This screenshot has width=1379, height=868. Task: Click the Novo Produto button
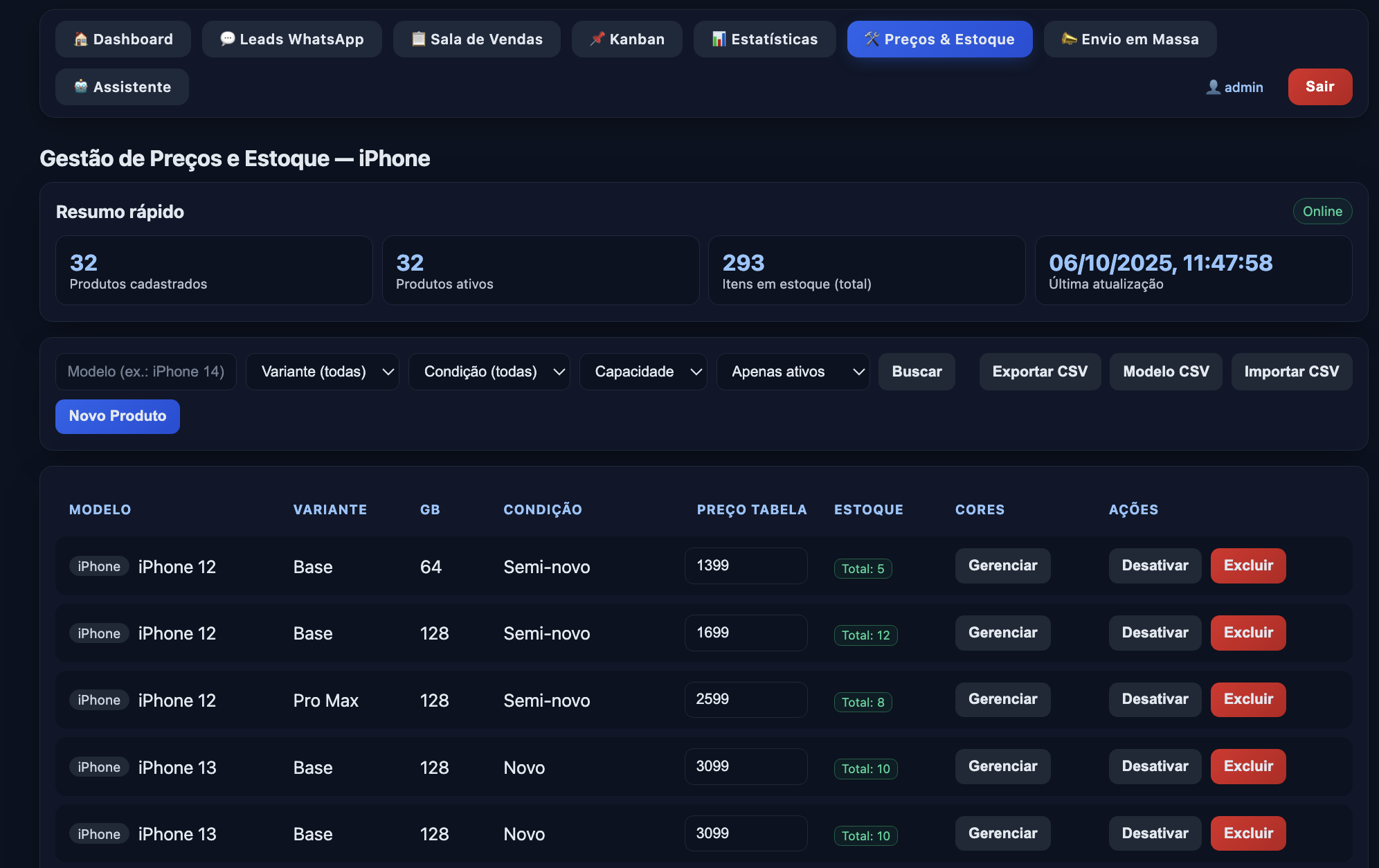point(118,416)
